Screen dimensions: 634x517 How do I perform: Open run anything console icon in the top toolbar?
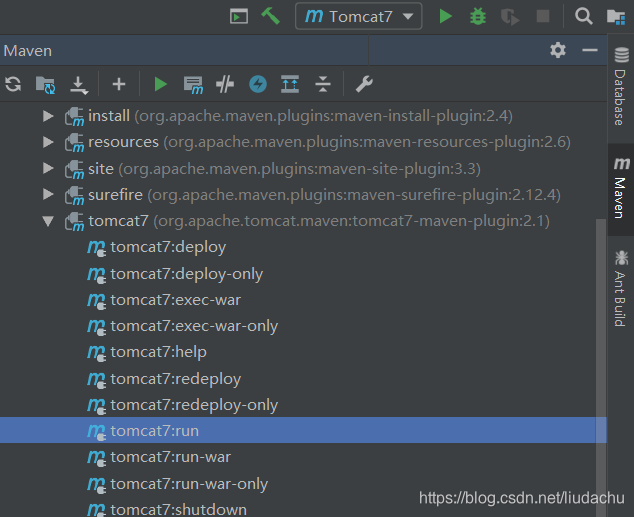[239, 17]
